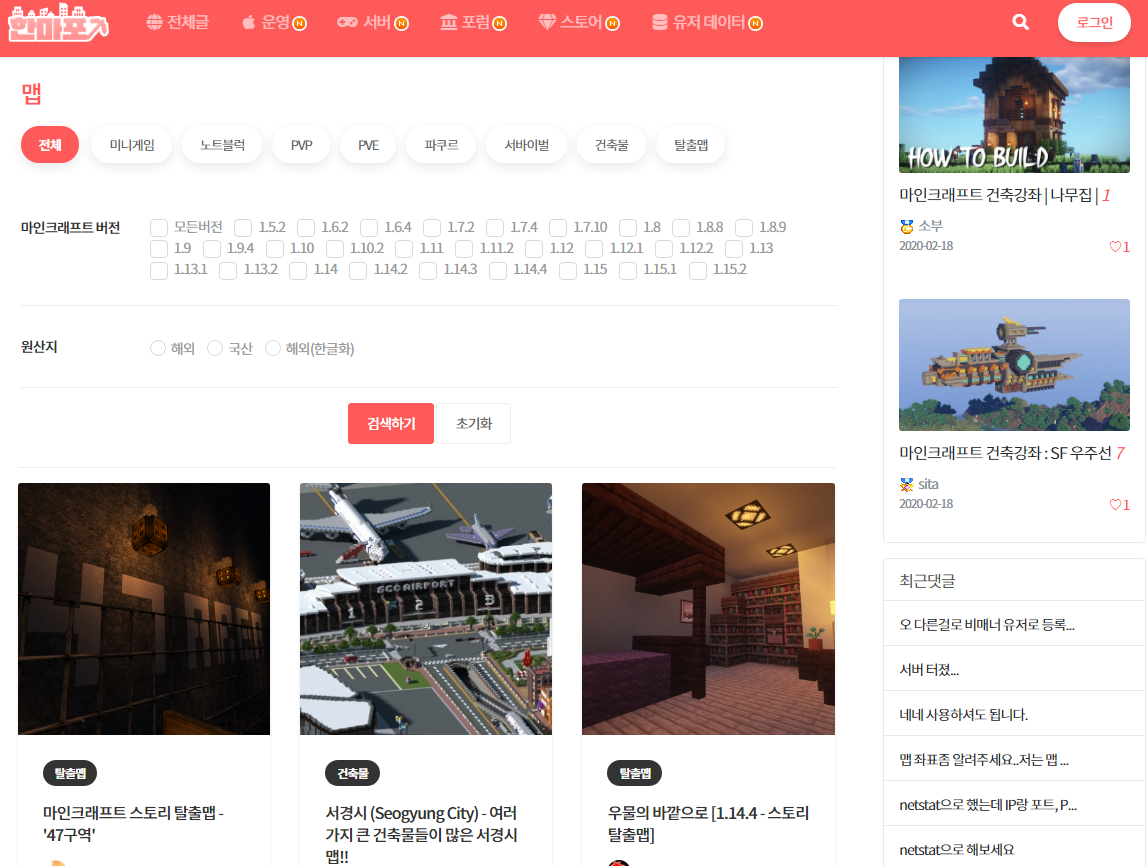Check the 1.13 version checkbox
Screen dimensions: 1148x866
point(734,249)
